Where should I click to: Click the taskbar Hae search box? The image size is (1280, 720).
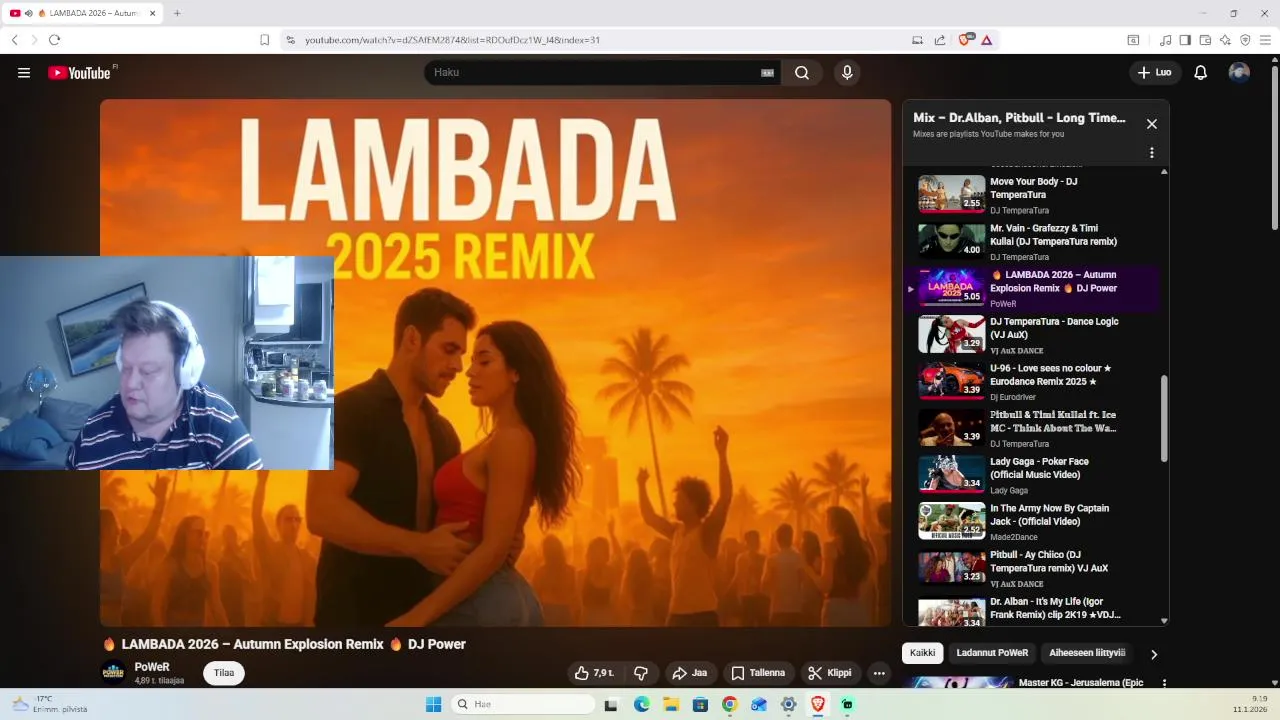tap(523, 704)
